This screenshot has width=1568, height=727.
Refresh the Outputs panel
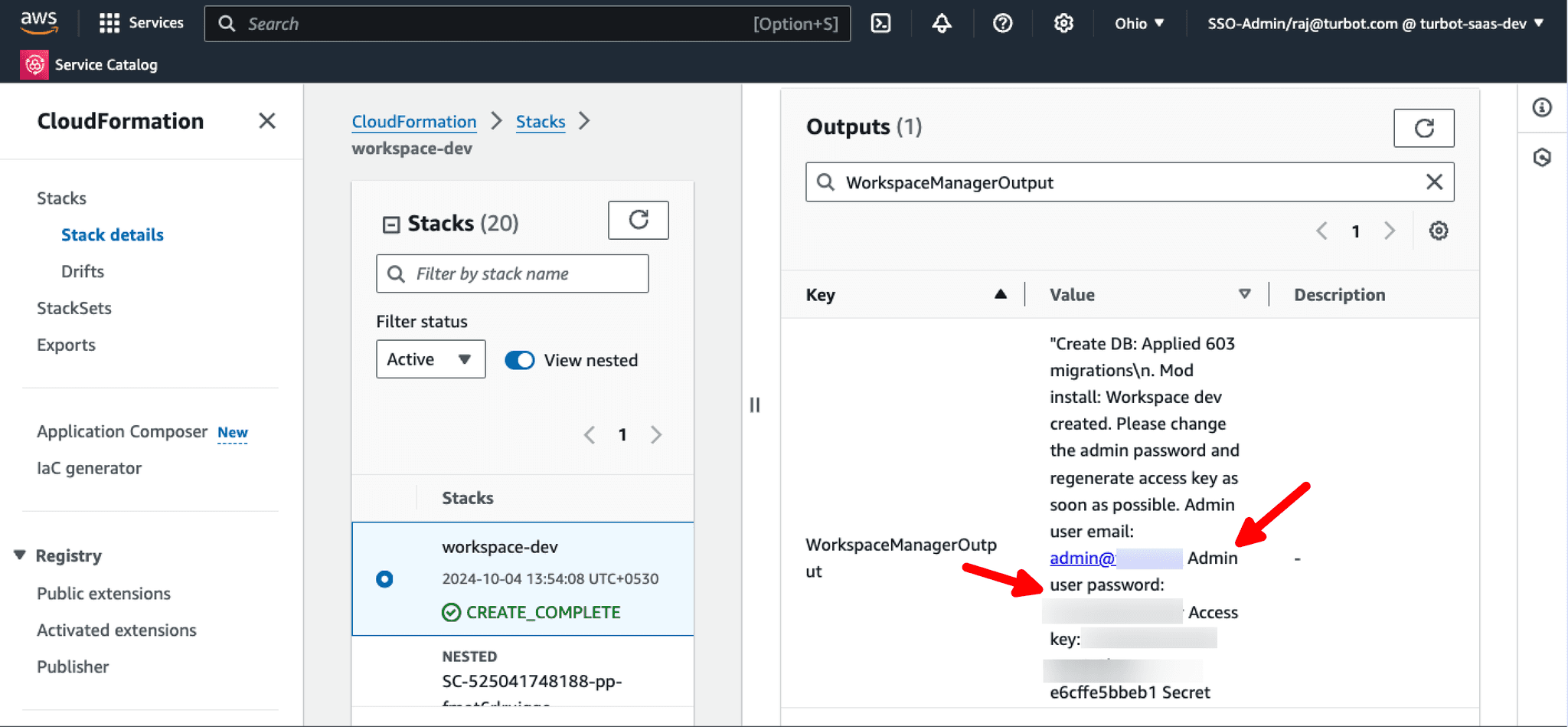tap(1423, 128)
